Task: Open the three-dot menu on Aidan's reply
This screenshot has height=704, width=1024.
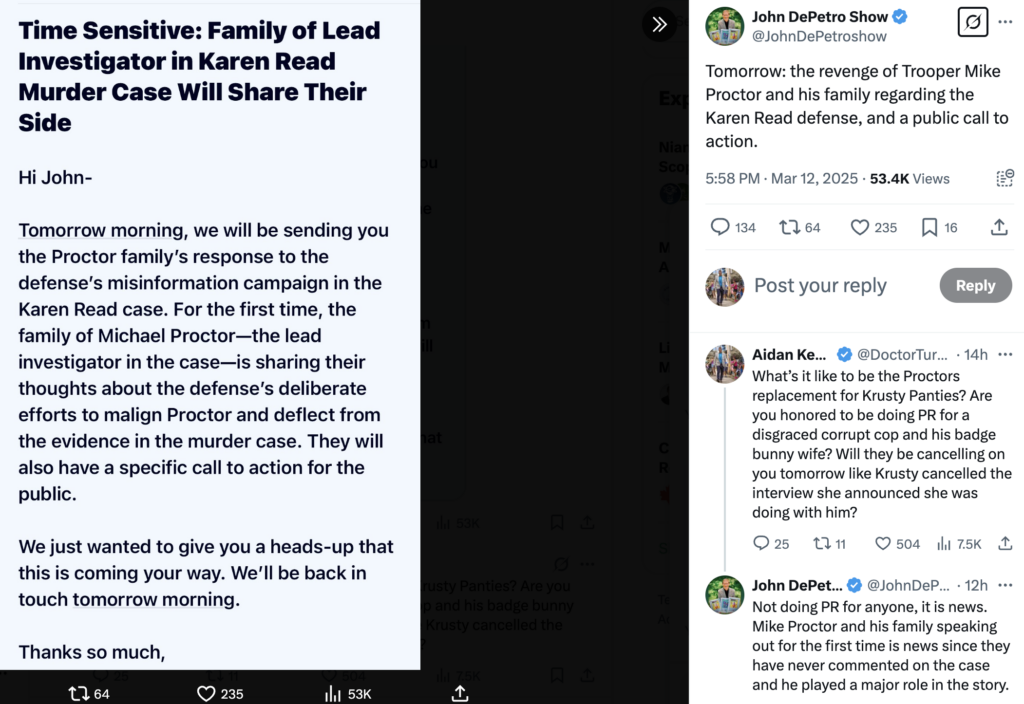Action: pyautogui.click(x=1005, y=354)
